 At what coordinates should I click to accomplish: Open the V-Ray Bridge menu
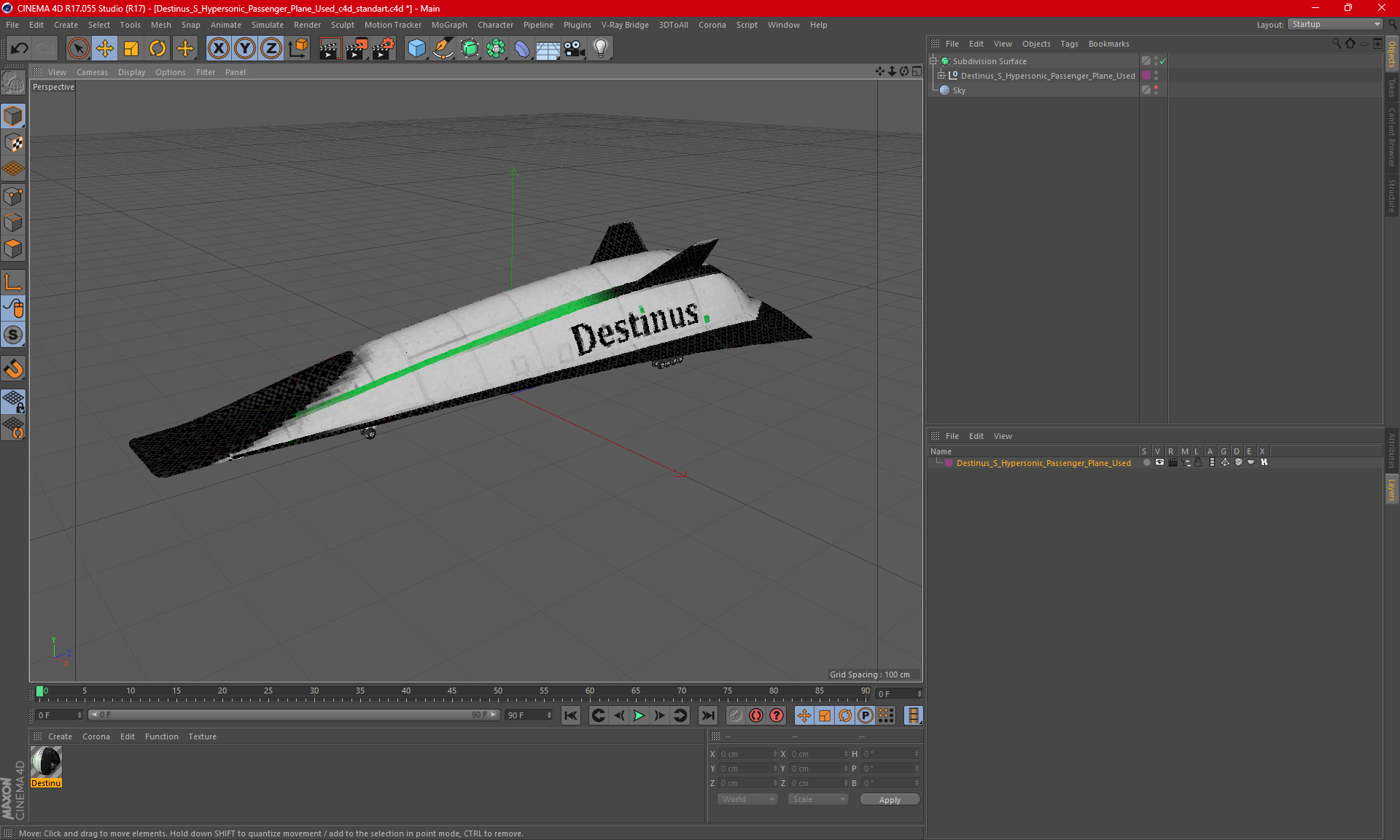(x=625, y=25)
